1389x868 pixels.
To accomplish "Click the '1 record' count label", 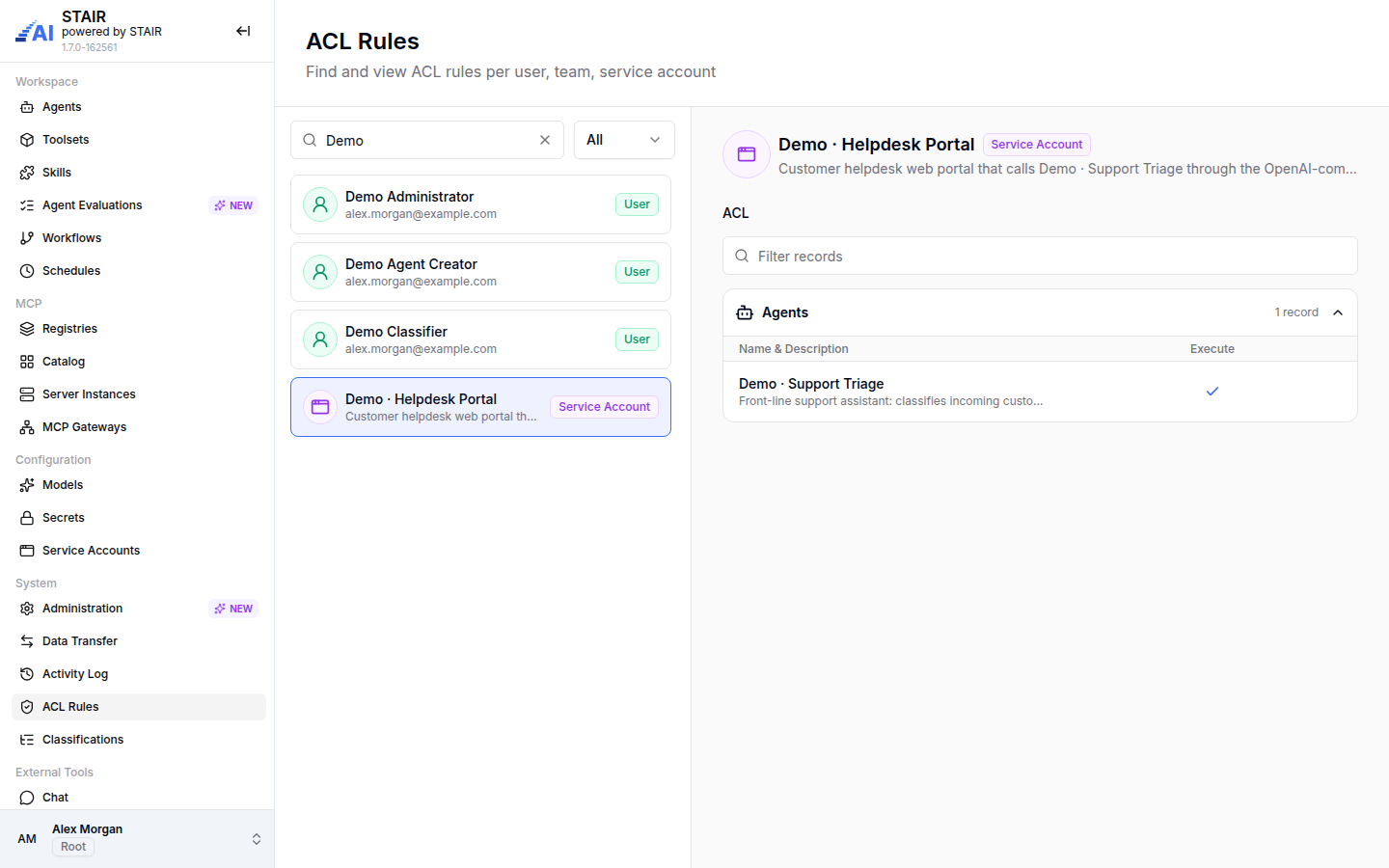I will coord(1296,312).
